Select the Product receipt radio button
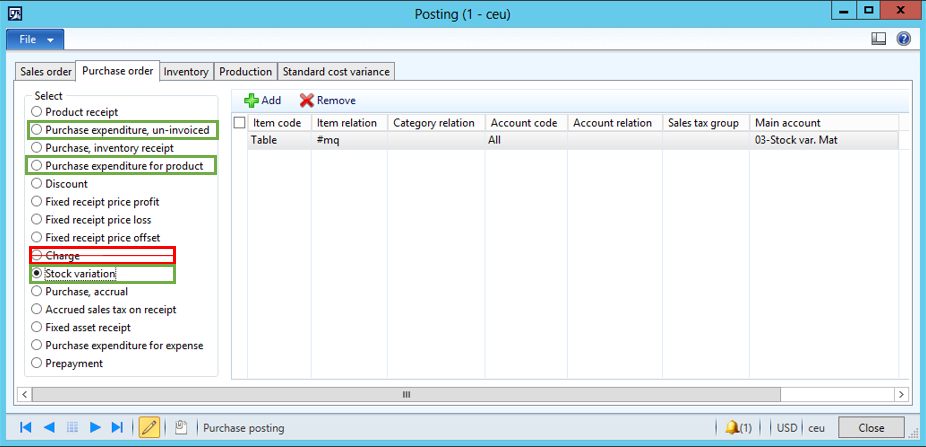The image size is (926, 447). [x=38, y=112]
